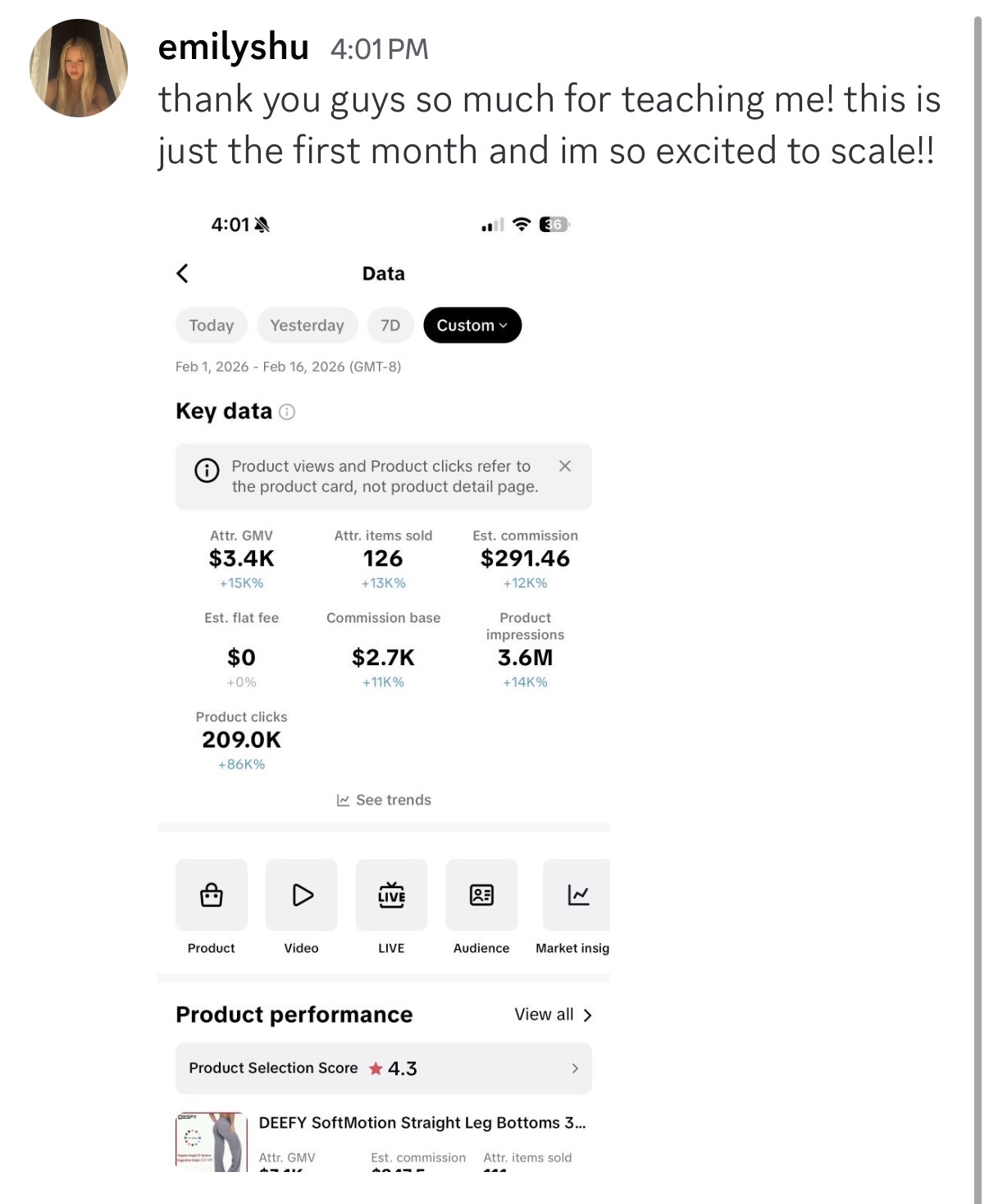Click the emilyshu username
Image resolution: width=989 pixels, height=1204 pixels.
(233, 47)
